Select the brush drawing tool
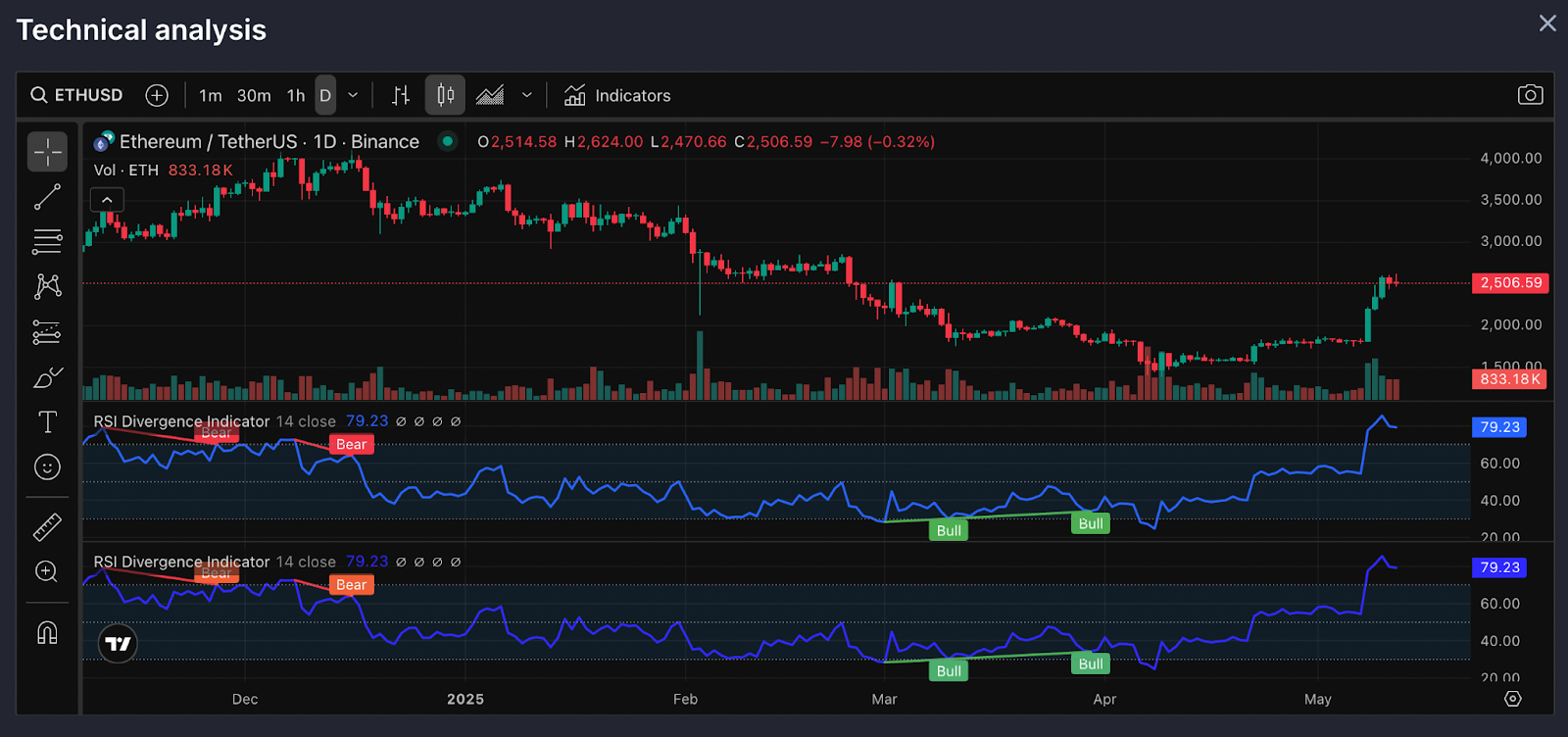This screenshot has width=1568, height=737. pyautogui.click(x=47, y=377)
